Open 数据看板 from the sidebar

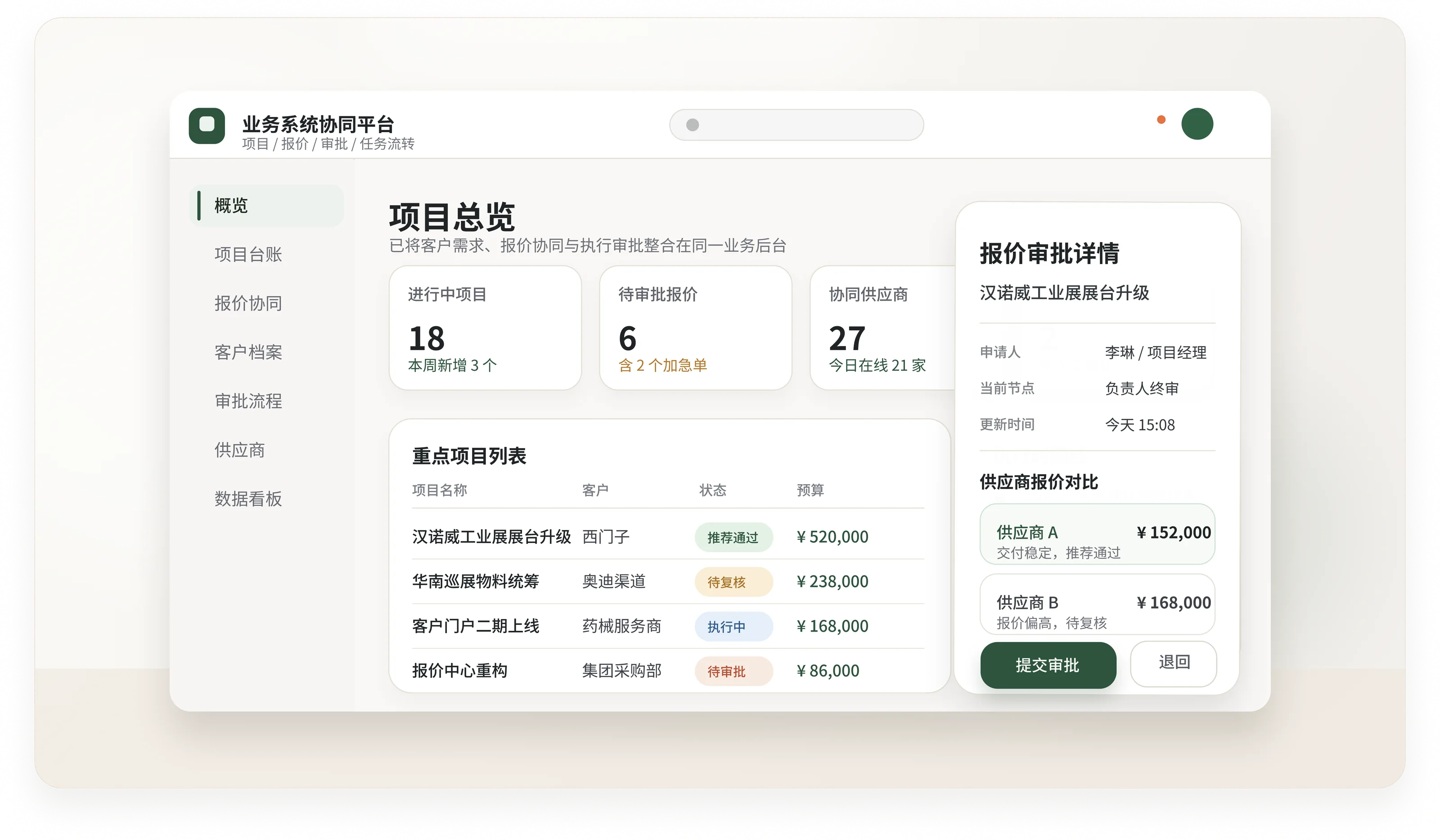pos(248,499)
